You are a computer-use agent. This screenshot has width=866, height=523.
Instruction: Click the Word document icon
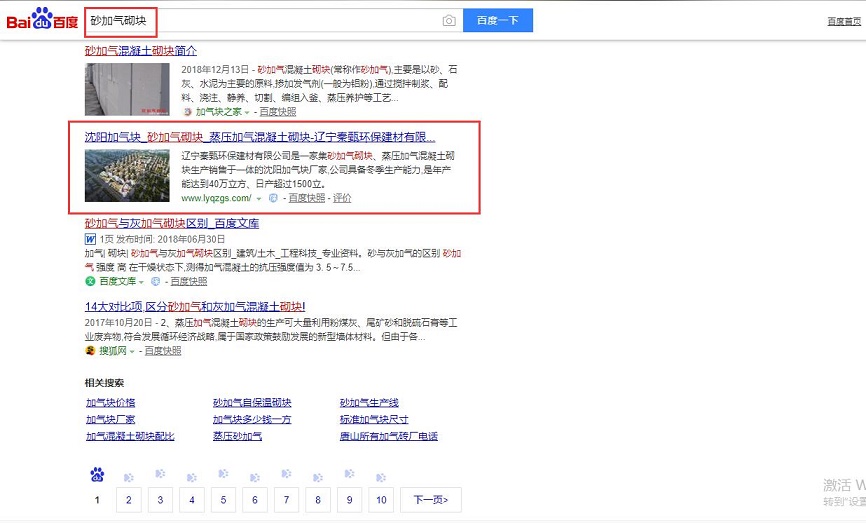point(90,239)
